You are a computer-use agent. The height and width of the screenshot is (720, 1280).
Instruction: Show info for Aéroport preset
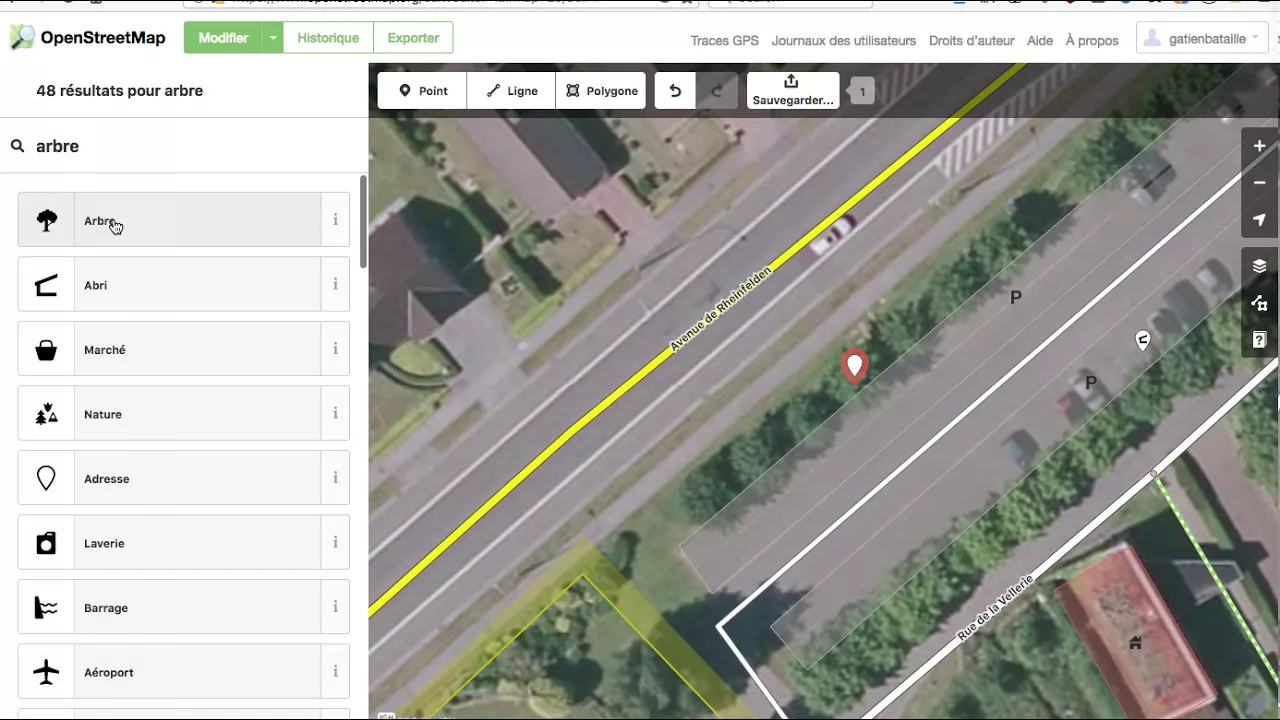point(335,672)
